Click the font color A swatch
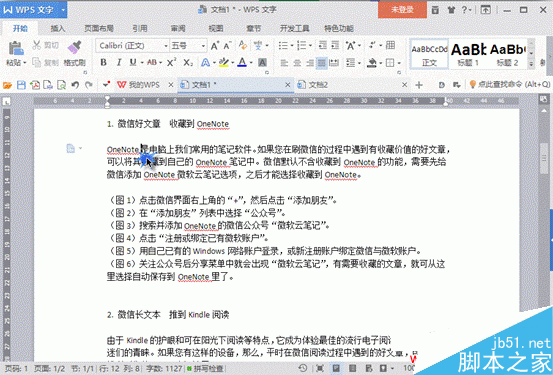Image resolution: width=553 pixels, height=375 pixels. pyautogui.click(x=242, y=62)
